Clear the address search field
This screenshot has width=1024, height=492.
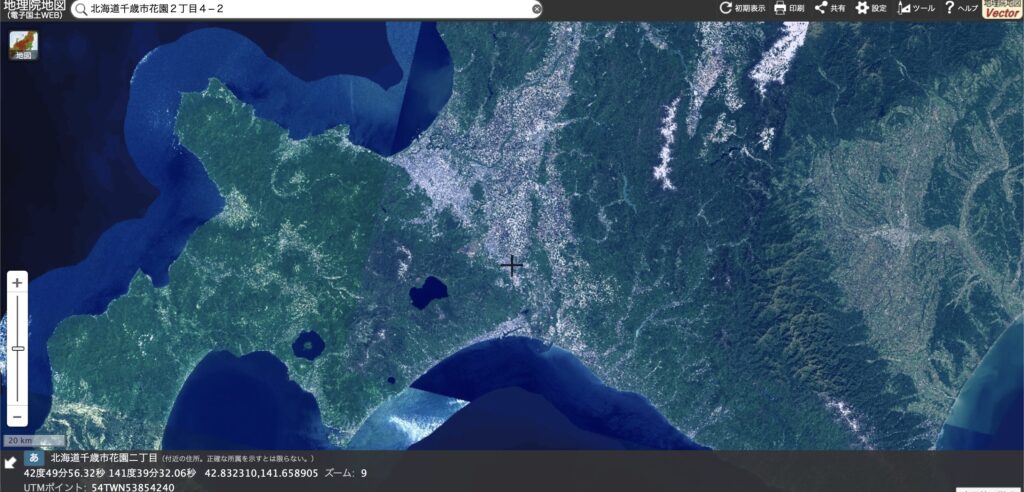pyautogui.click(x=536, y=8)
